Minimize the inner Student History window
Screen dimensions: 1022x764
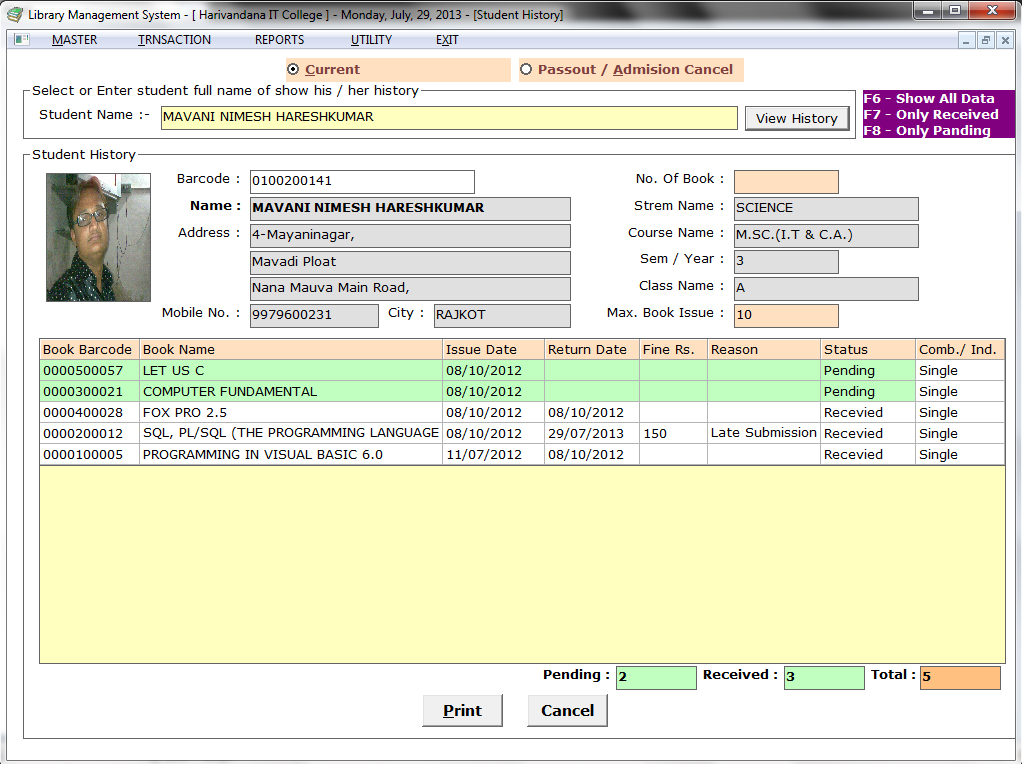(966, 41)
